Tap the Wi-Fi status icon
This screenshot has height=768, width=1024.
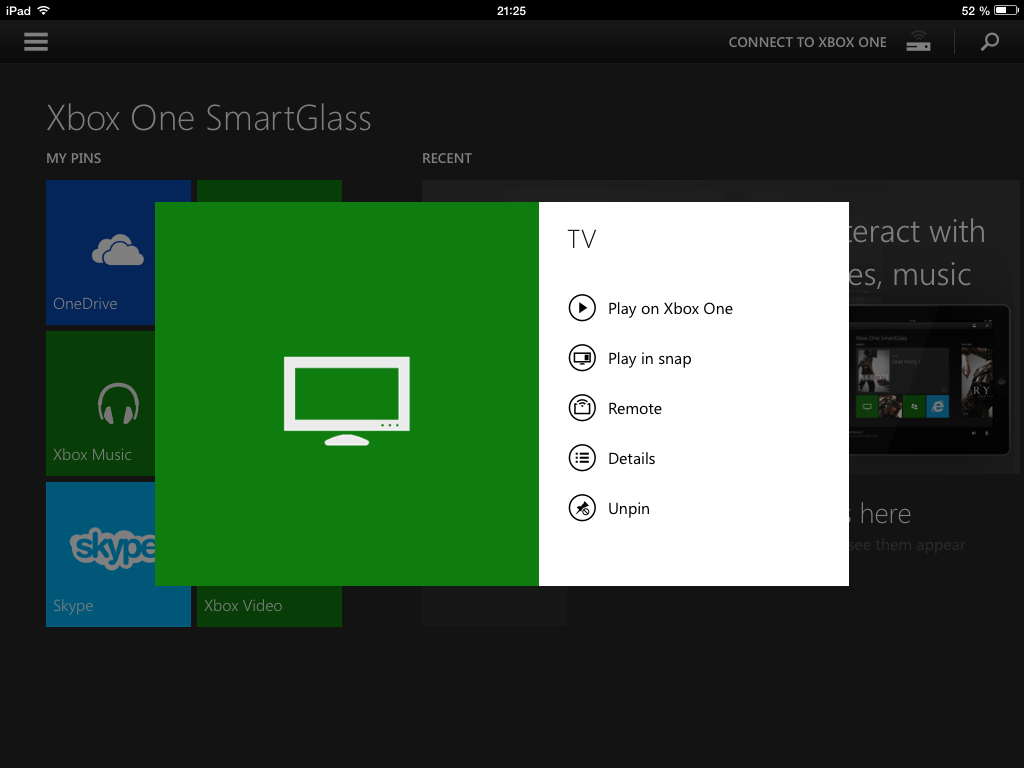point(44,10)
